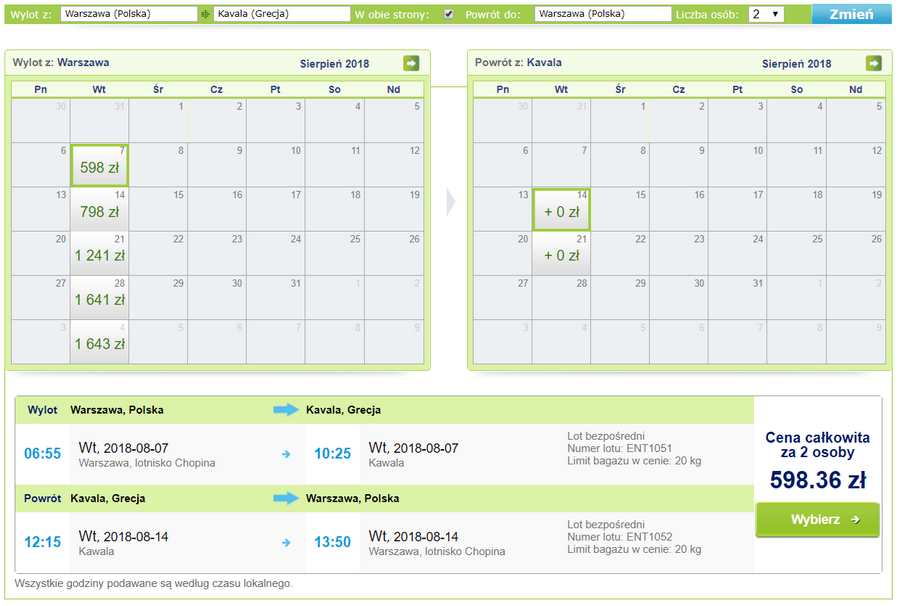The height and width of the screenshot is (606, 900).
Task: Uncheck the 'W obie strony' round-trip checkbox
Action: 449,14
